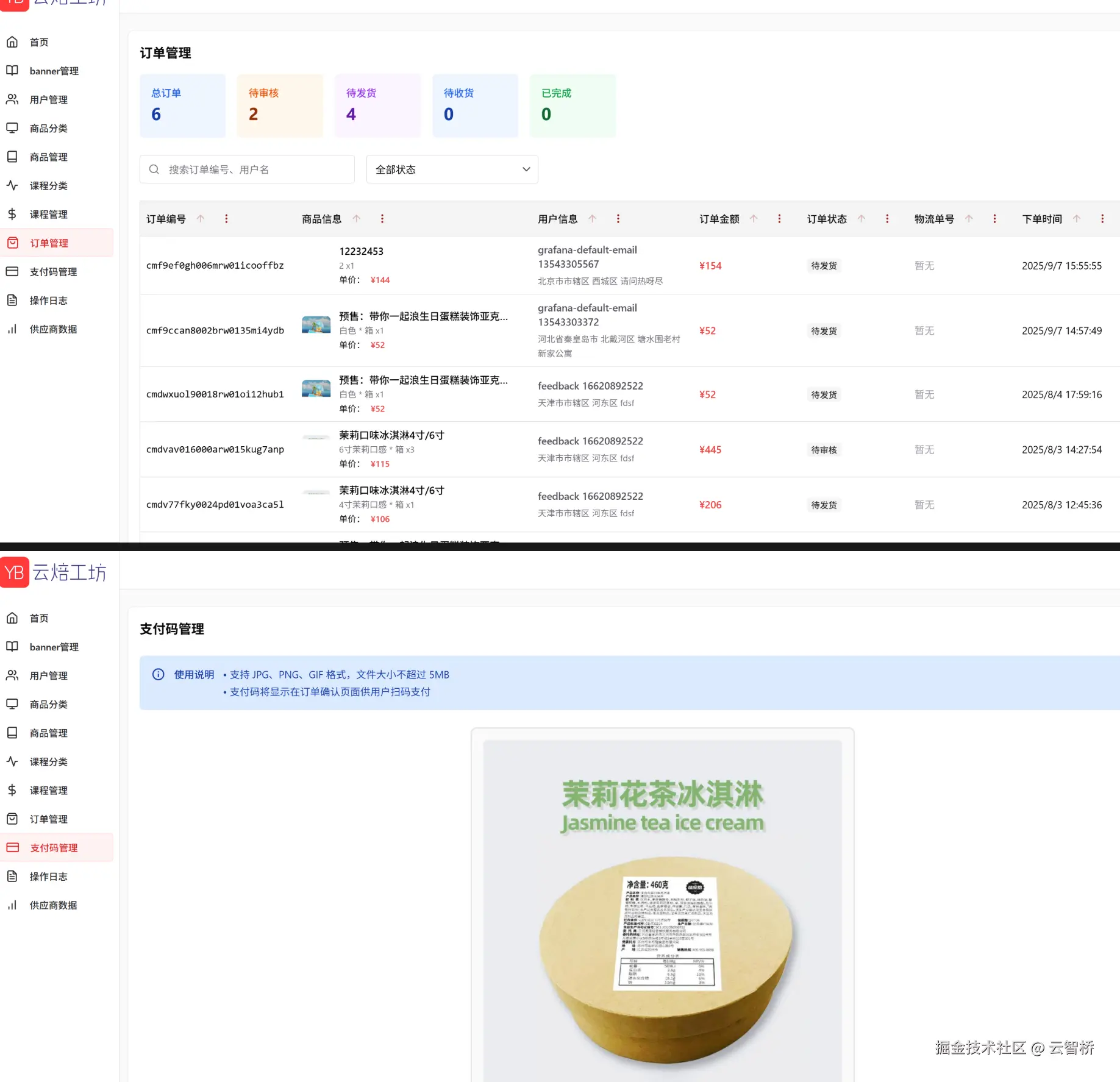The width and height of the screenshot is (1120, 1082).
Task: Open the 商品信息 column three-dot menu
Action: (x=382, y=219)
